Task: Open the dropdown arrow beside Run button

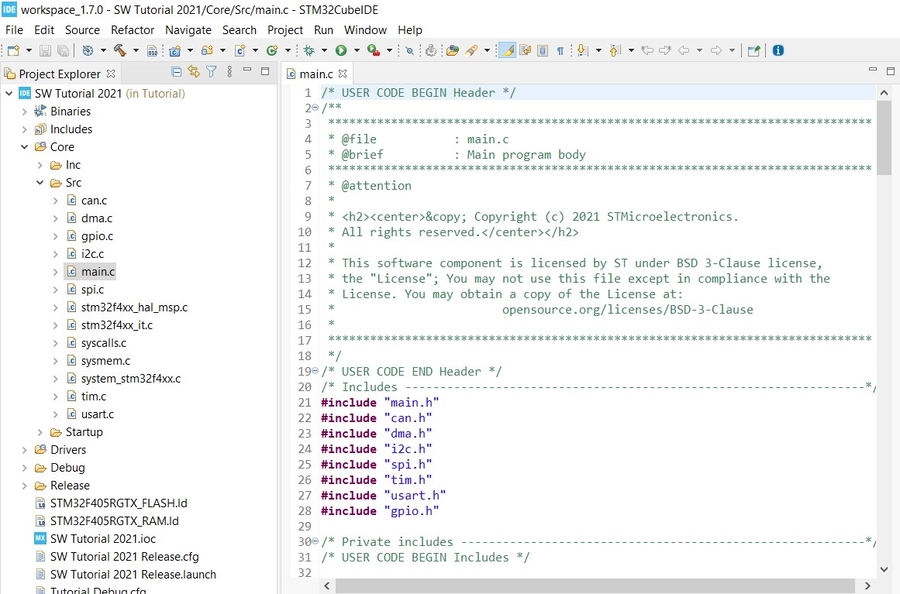Action: [x=355, y=50]
